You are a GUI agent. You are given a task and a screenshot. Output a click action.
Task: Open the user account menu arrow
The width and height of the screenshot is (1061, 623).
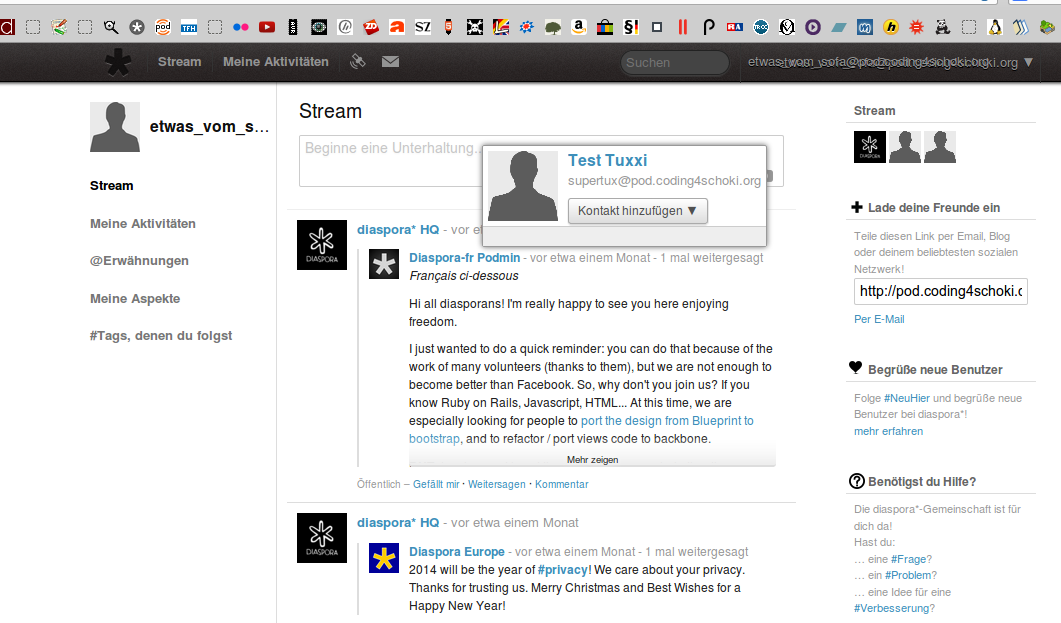coord(1029,62)
